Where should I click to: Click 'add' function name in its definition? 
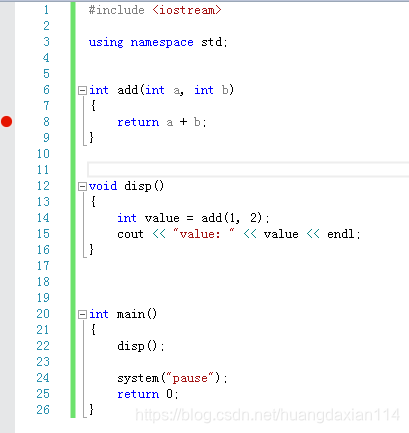(127, 90)
